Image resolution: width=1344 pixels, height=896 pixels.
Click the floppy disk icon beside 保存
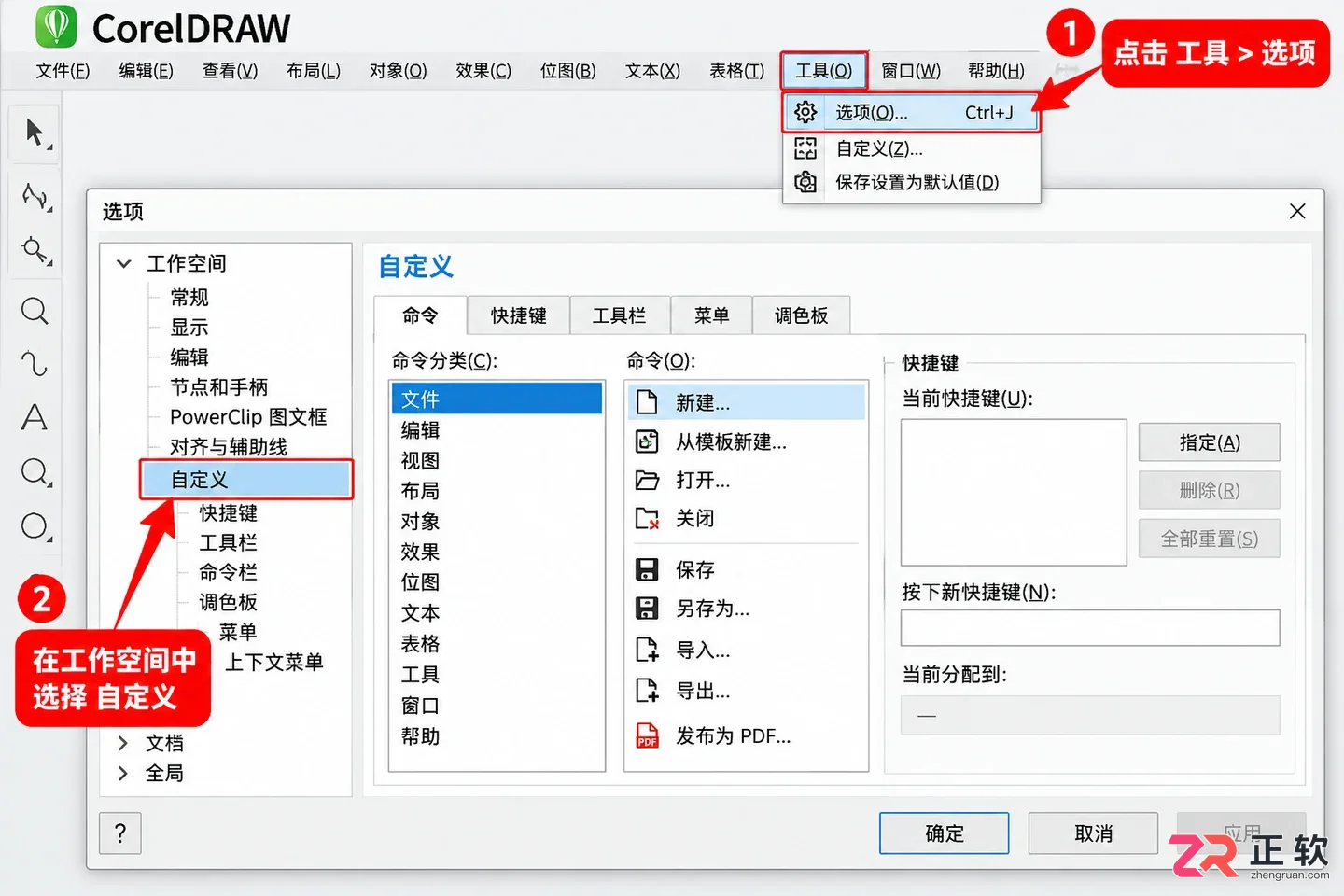647,569
